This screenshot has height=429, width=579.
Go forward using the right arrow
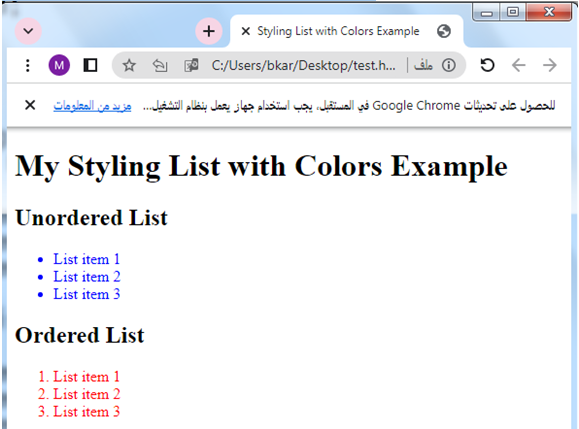pos(550,65)
